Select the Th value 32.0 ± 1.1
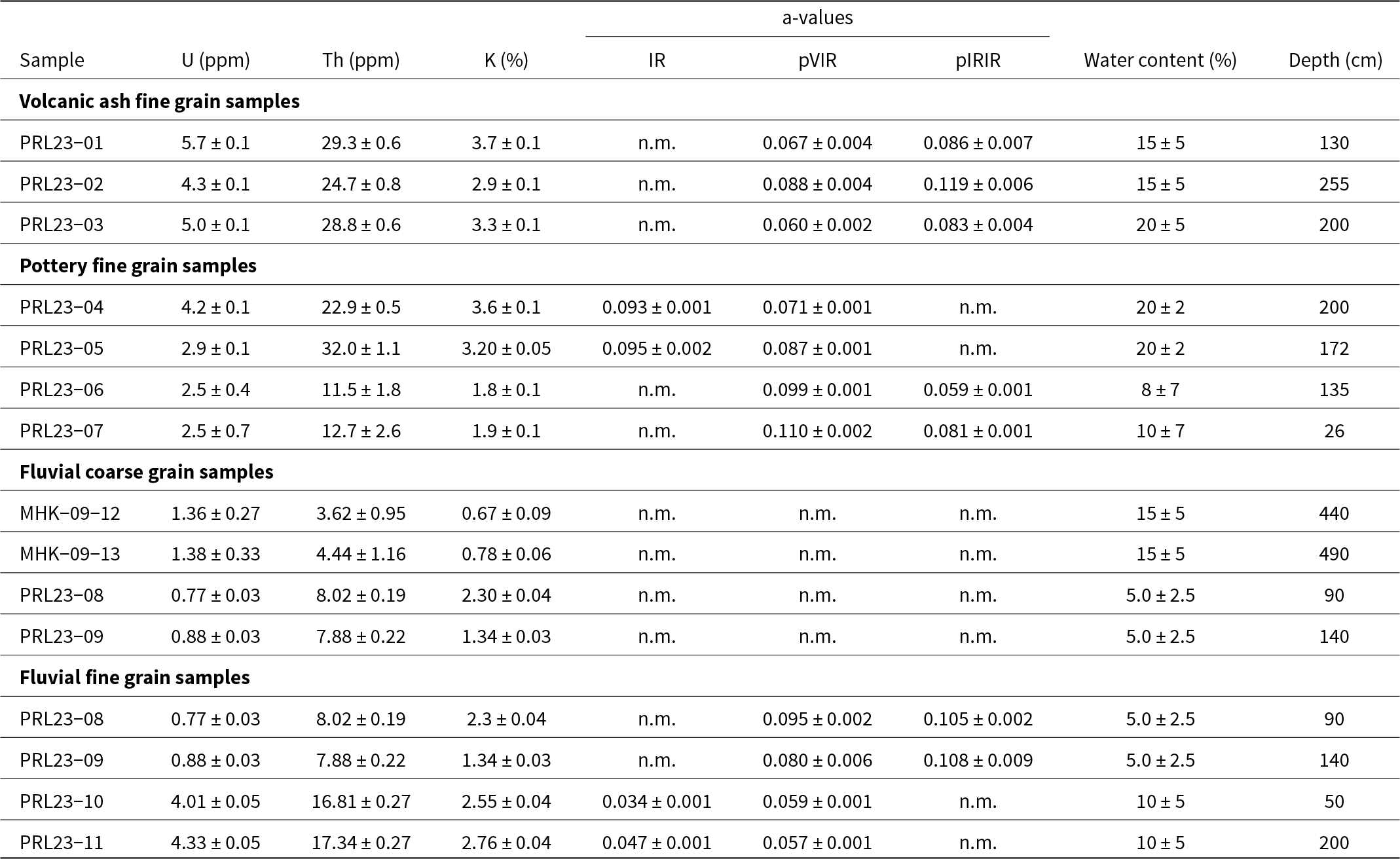 pos(361,348)
